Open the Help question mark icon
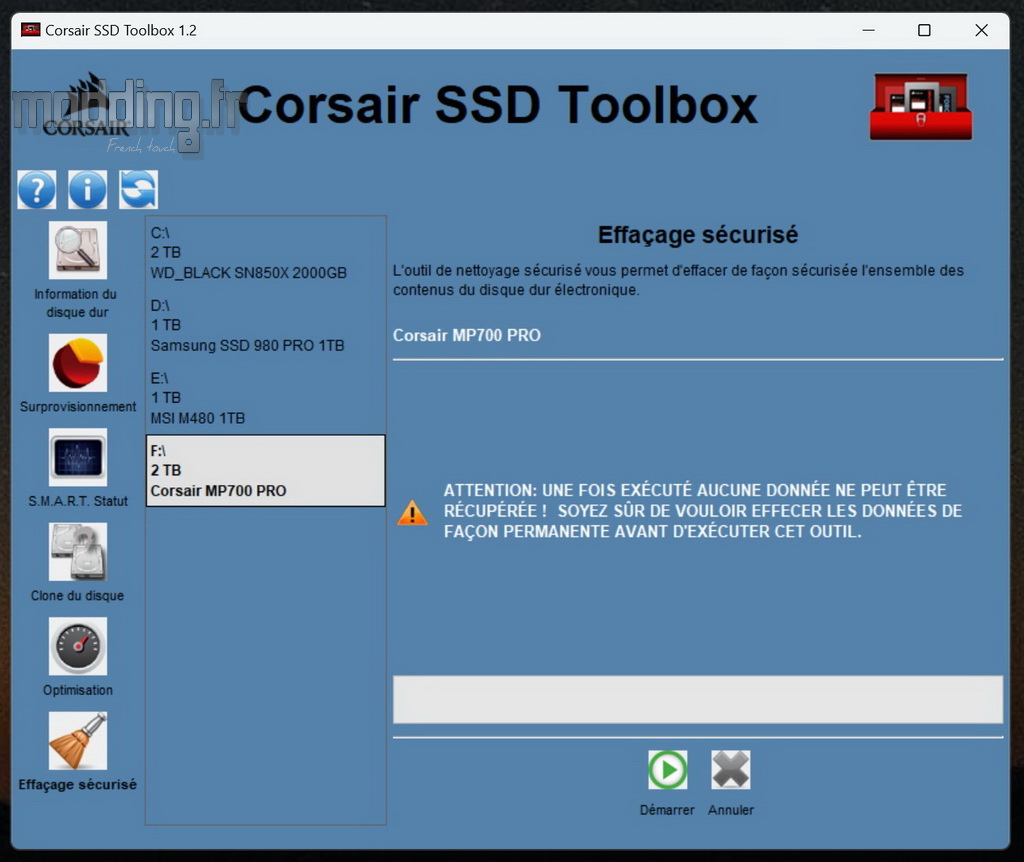The width and height of the screenshot is (1024, 862). (37, 189)
